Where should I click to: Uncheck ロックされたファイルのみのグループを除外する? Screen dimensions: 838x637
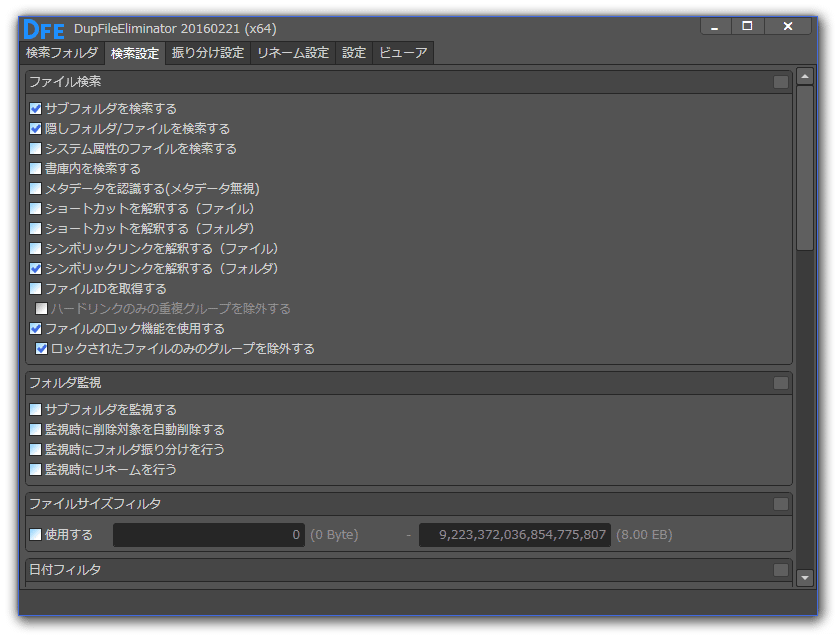pyautogui.click(x=42, y=349)
